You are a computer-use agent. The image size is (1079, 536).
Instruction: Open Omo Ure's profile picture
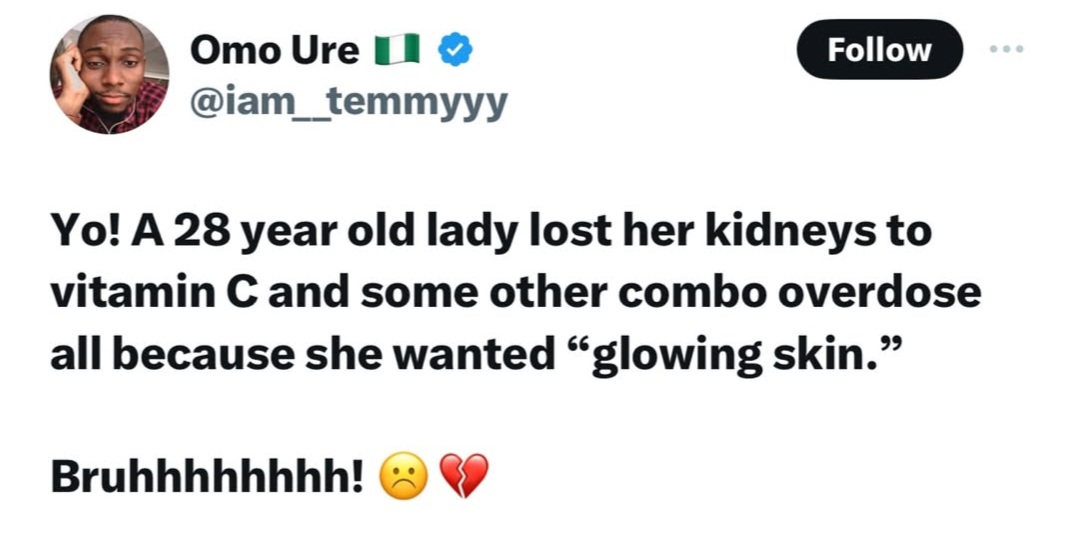click(x=109, y=74)
